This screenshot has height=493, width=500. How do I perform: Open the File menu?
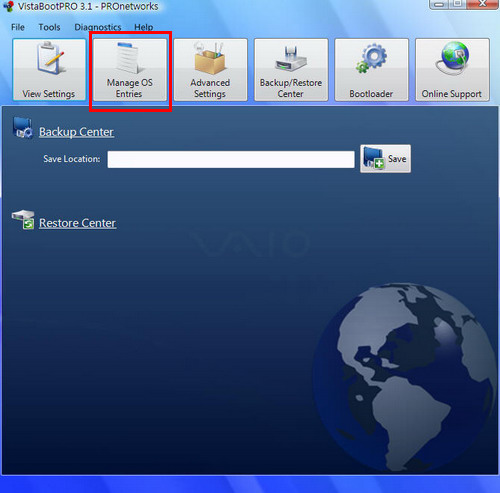click(x=18, y=27)
